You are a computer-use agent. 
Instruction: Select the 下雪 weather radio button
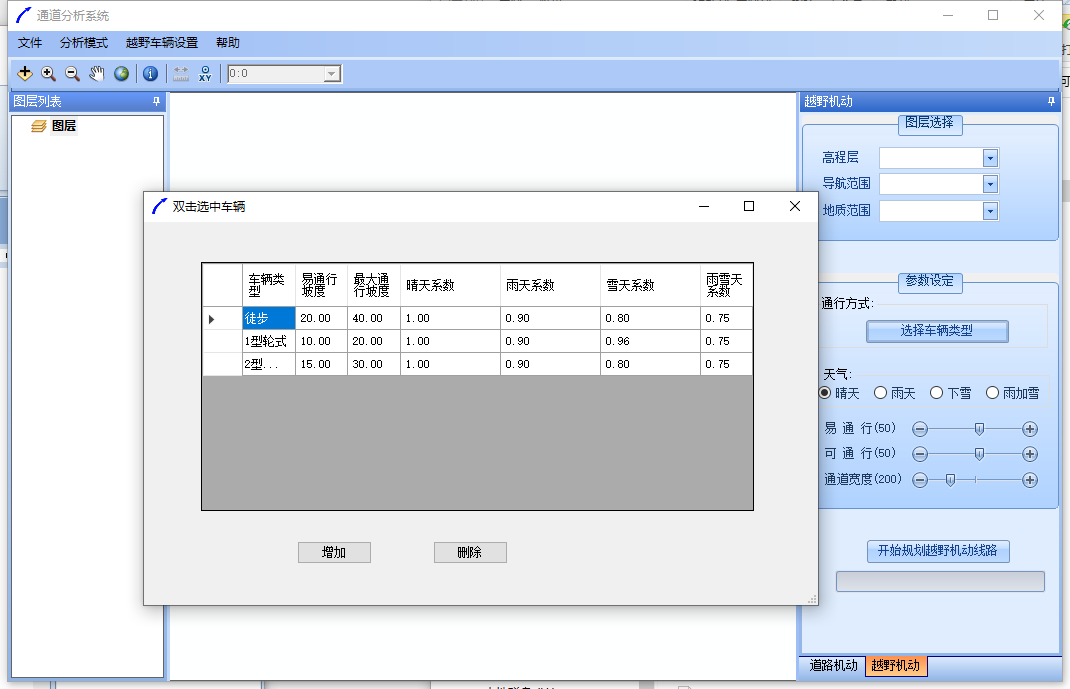pyautogui.click(x=937, y=393)
